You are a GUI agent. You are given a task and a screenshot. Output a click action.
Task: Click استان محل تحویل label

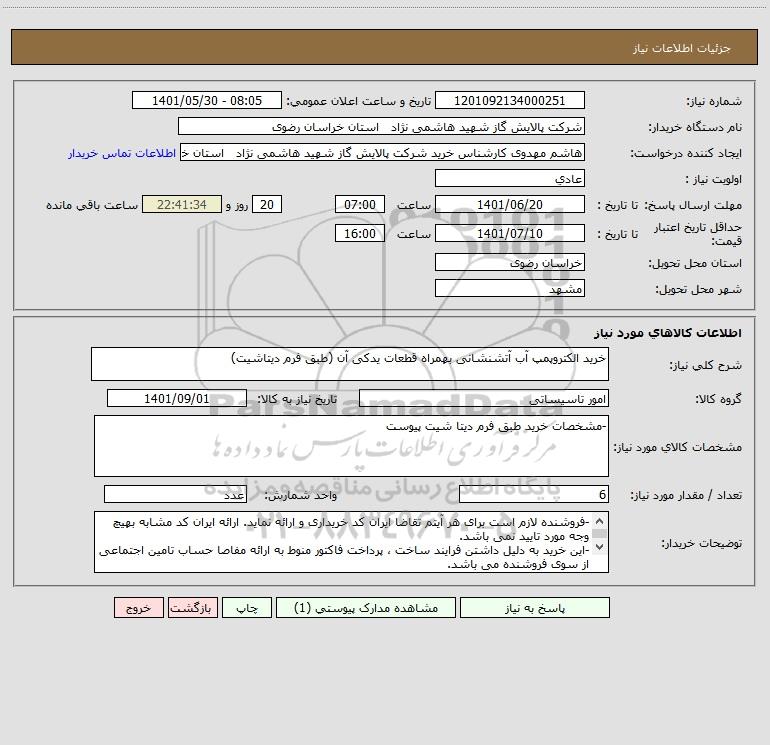click(695, 263)
